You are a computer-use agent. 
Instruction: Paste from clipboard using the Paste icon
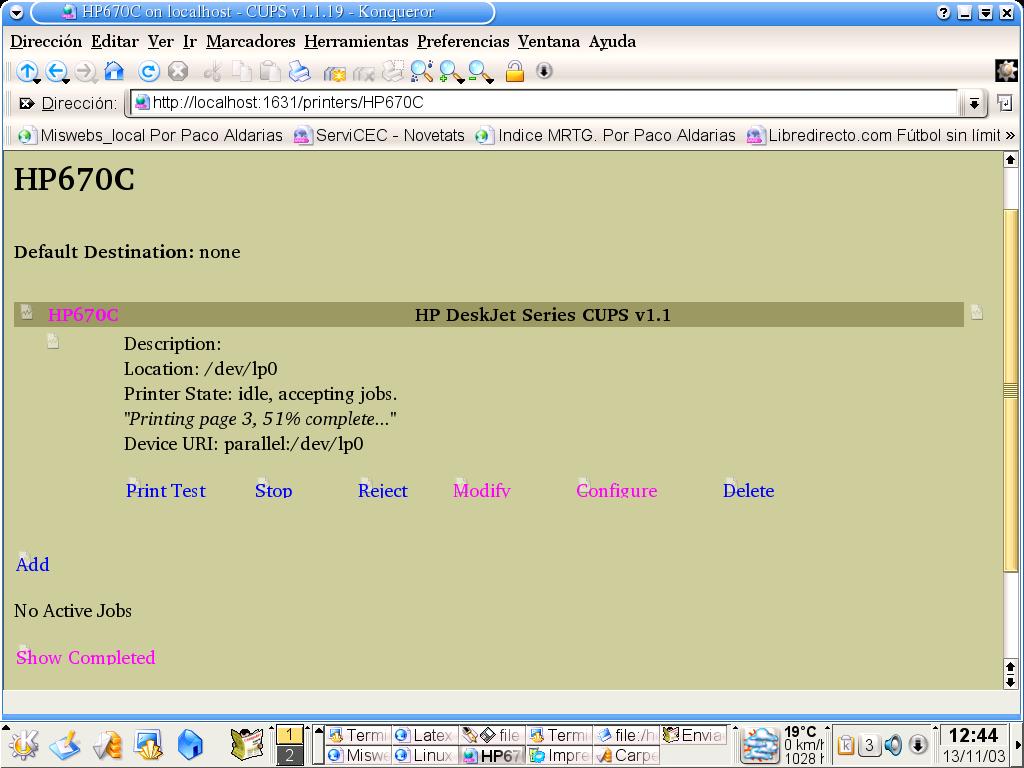270,71
